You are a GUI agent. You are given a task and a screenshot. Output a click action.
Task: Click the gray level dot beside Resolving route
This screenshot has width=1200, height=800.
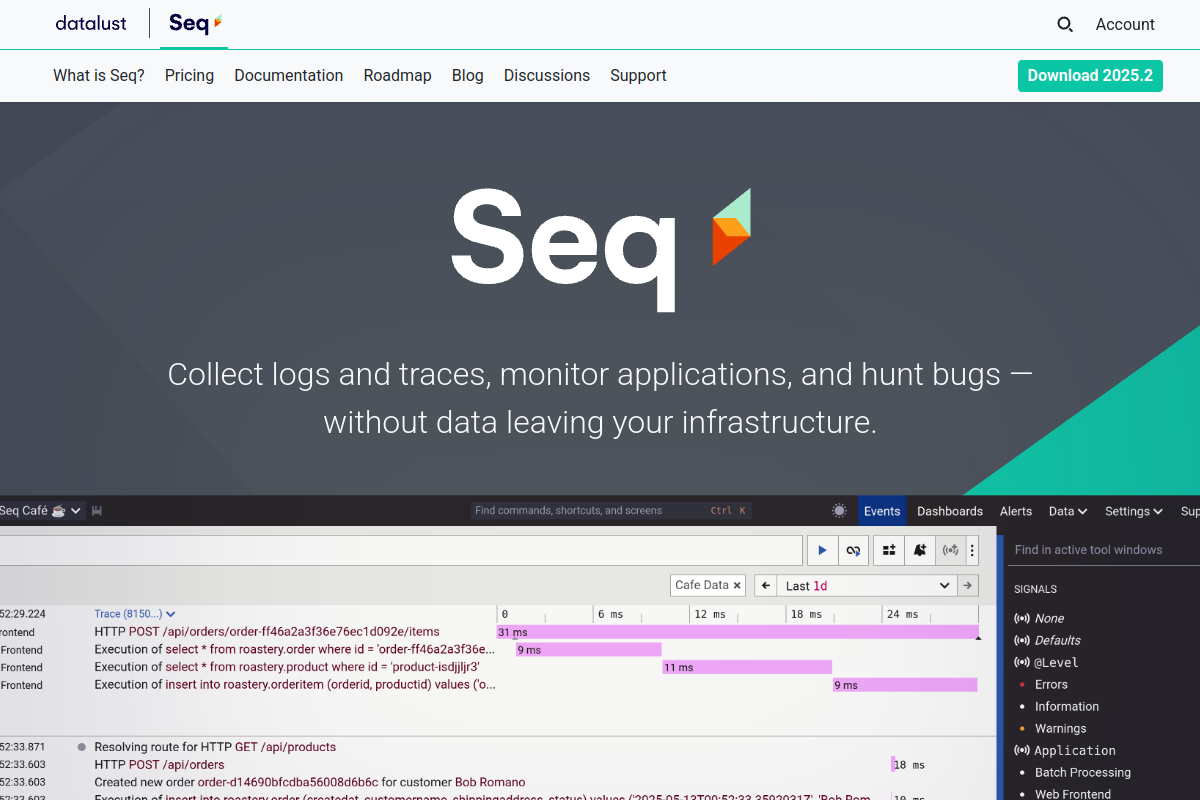[x=82, y=747]
